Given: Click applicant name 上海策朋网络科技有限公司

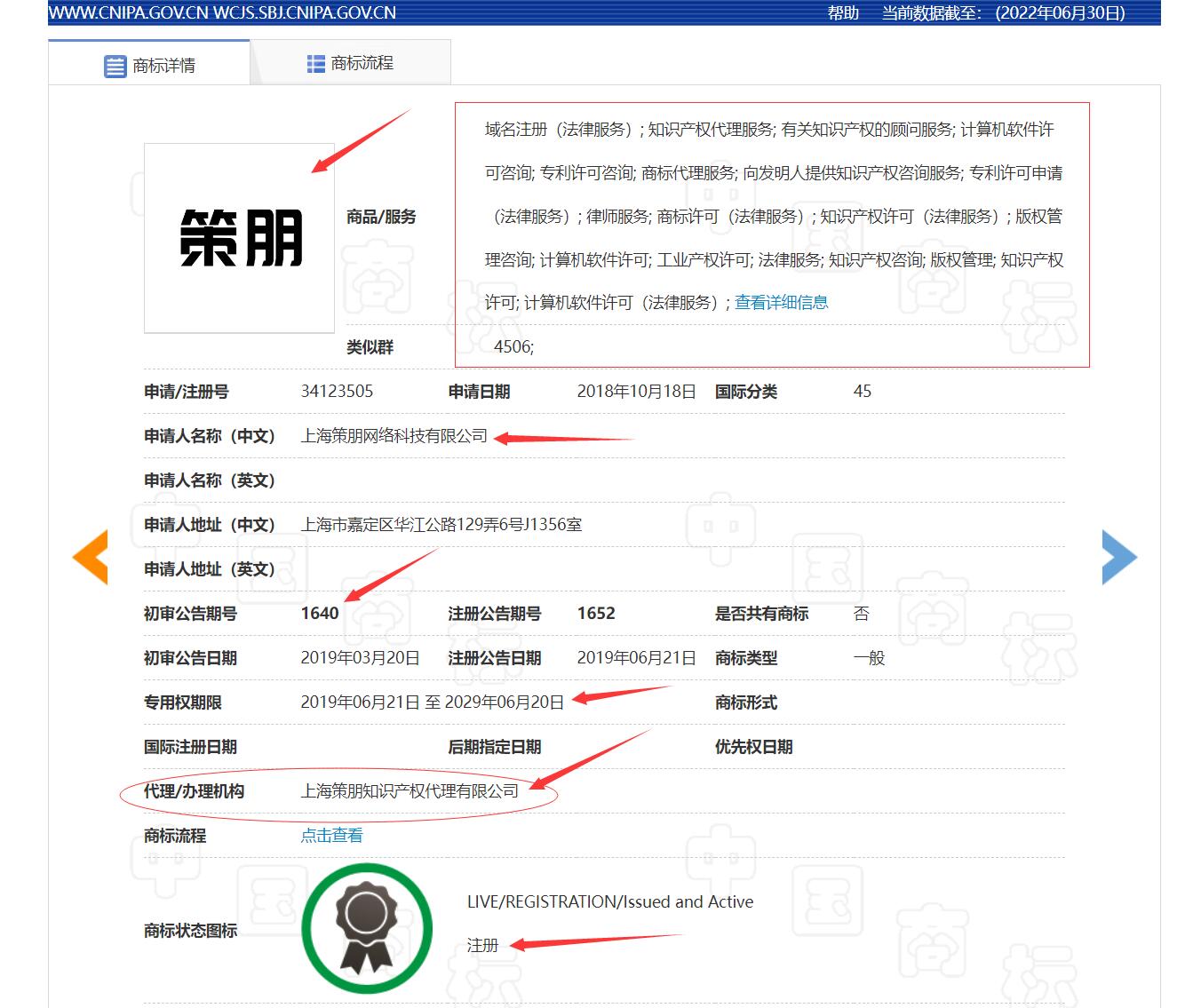Looking at the screenshot, I should coord(394,436).
